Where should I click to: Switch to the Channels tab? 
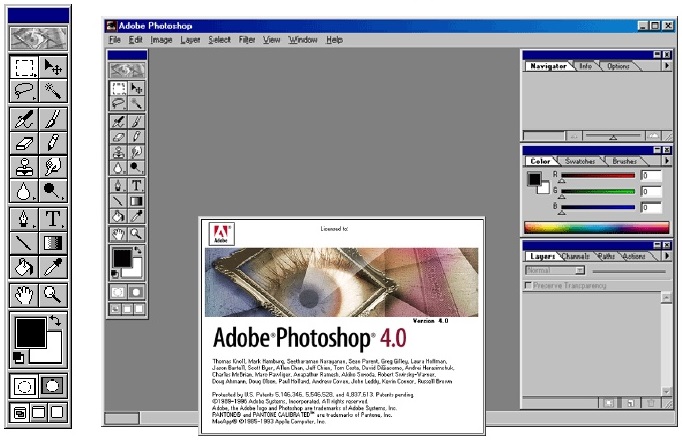click(x=575, y=257)
